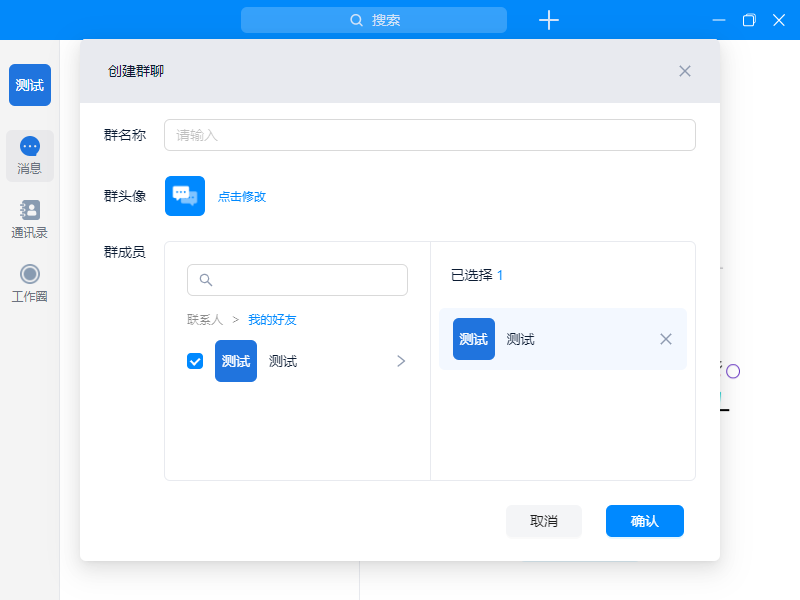
Task: Maximize the application window
Action: click(x=749, y=20)
